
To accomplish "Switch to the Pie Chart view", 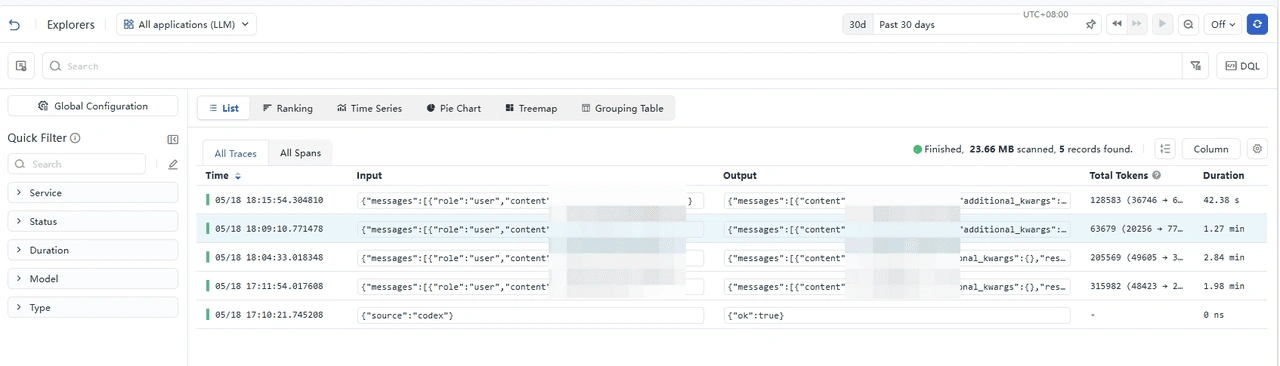I will (x=453, y=108).
